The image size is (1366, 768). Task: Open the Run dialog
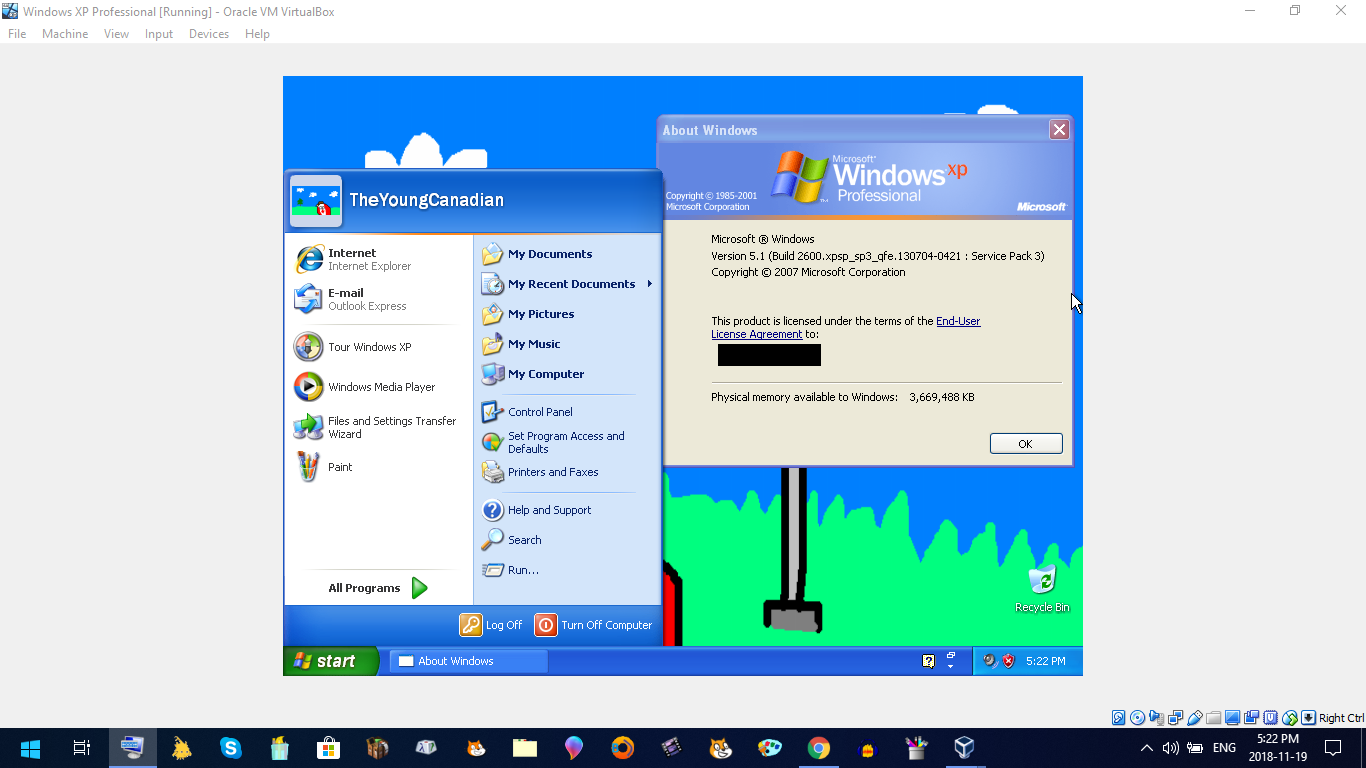(x=567, y=570)
